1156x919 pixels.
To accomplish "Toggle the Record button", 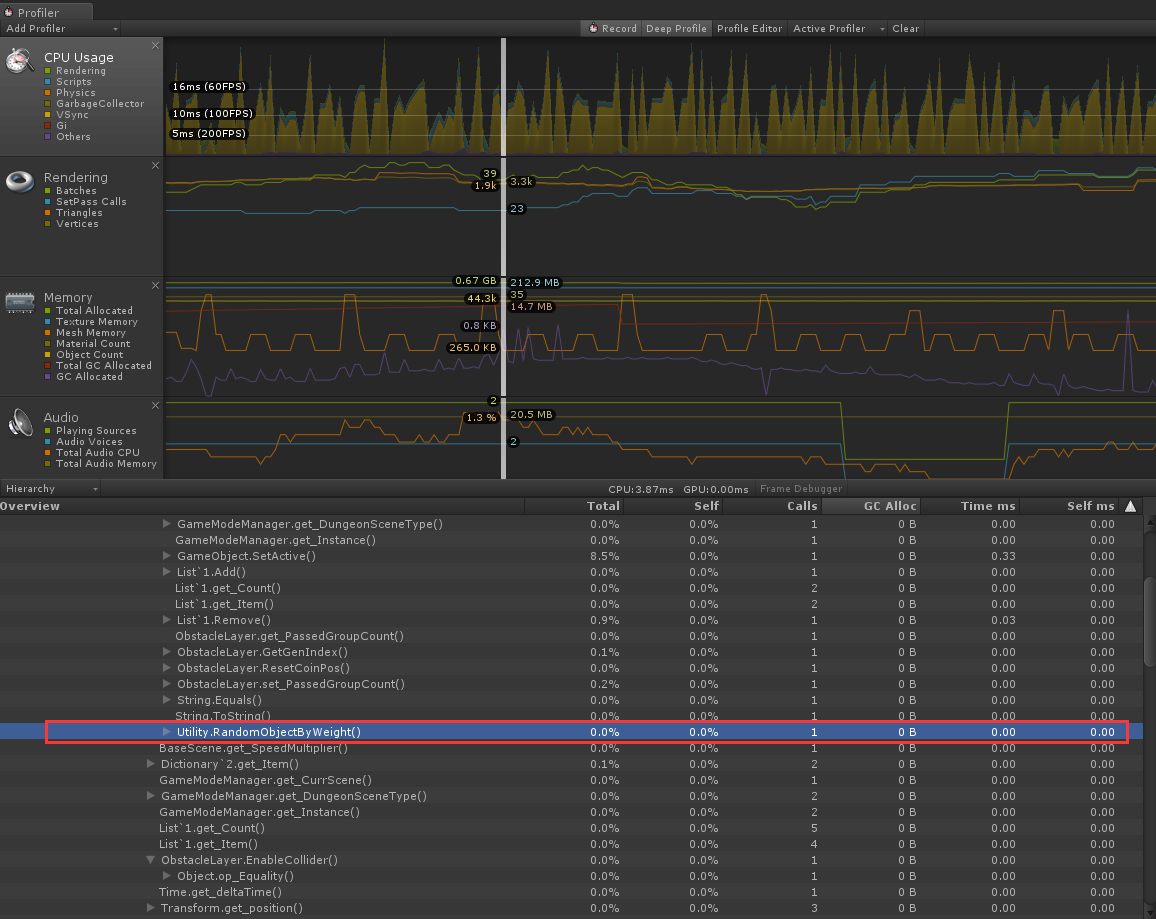I will pyautogui.click(x=612, y=29).
